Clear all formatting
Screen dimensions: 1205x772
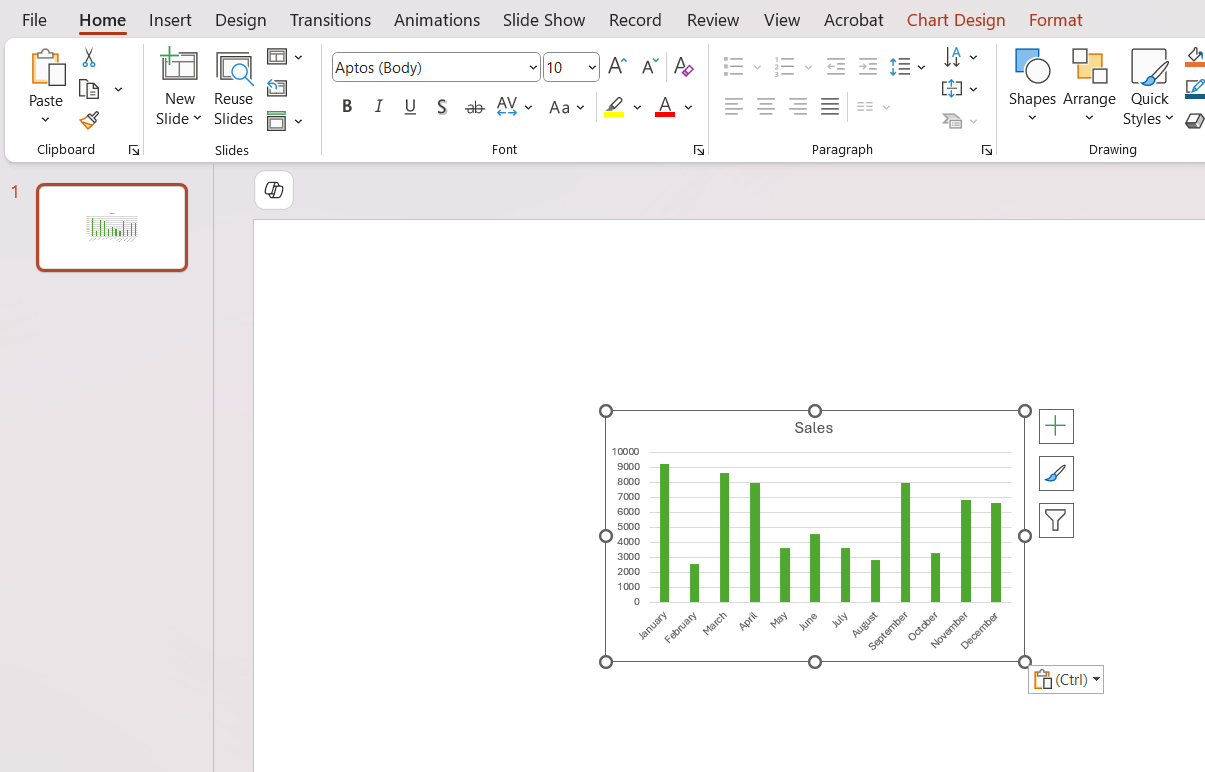coord(683,67)
